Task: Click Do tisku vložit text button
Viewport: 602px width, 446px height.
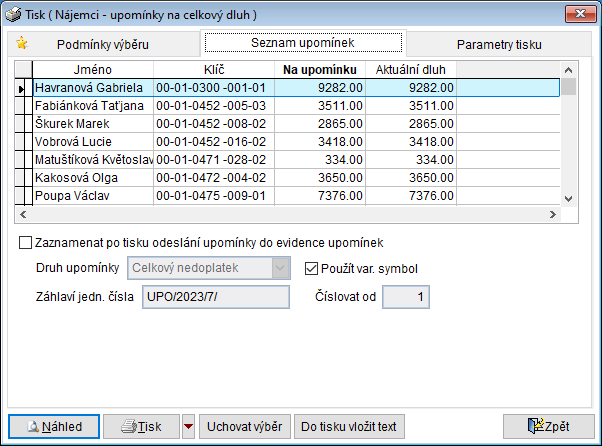Action: click(350, 427)
